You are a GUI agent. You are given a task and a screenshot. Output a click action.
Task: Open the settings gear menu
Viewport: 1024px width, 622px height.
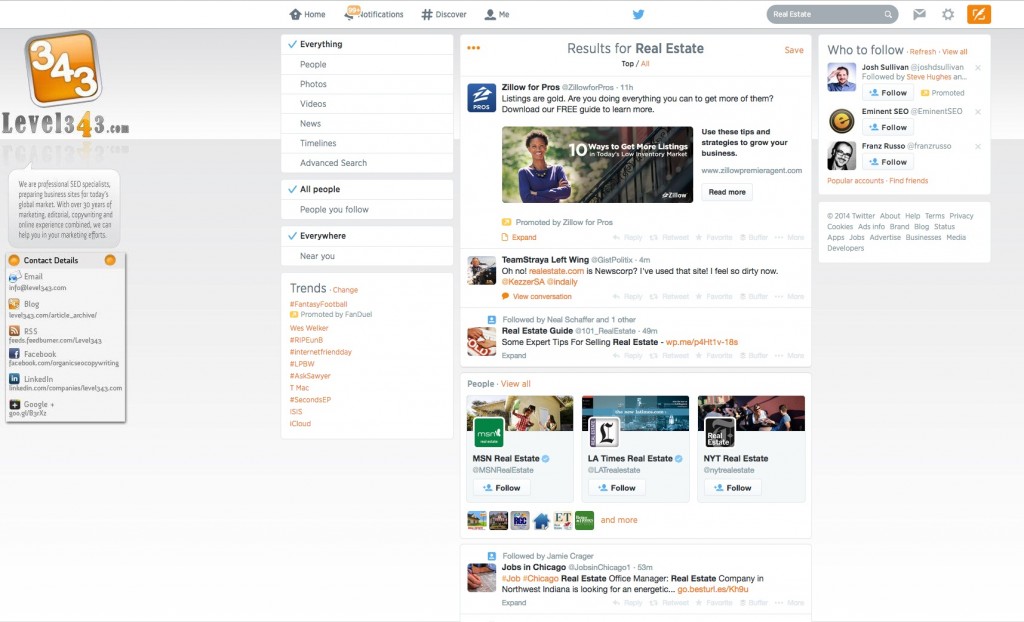click(x=948, y=14)
